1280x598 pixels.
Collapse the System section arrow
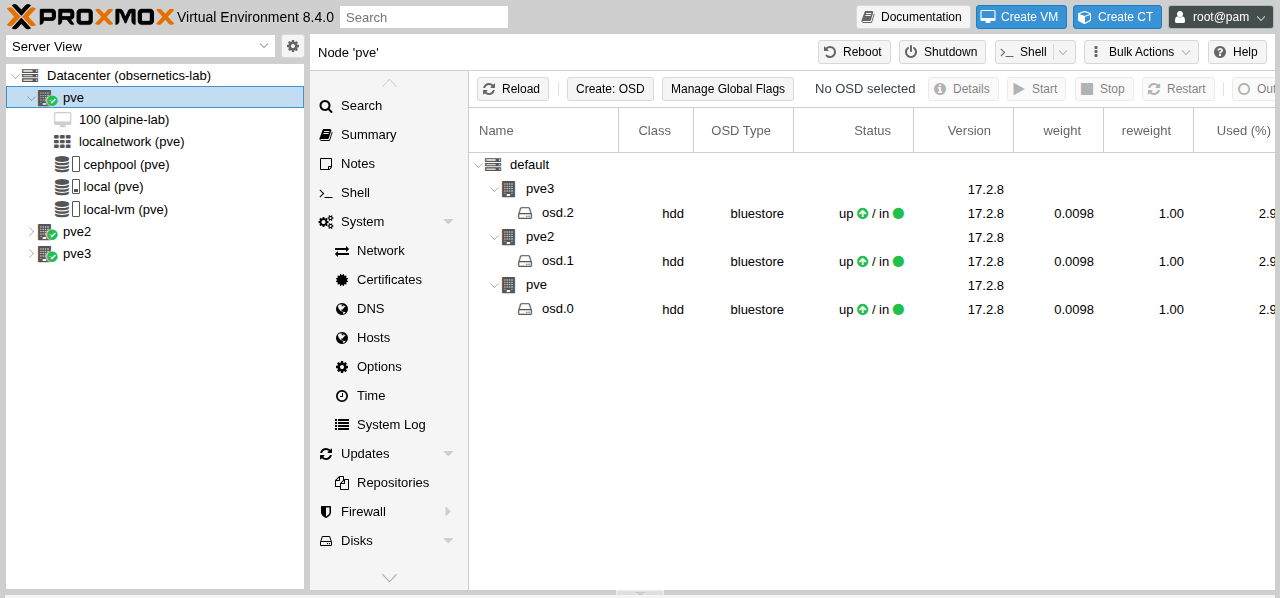coord(449,222)
